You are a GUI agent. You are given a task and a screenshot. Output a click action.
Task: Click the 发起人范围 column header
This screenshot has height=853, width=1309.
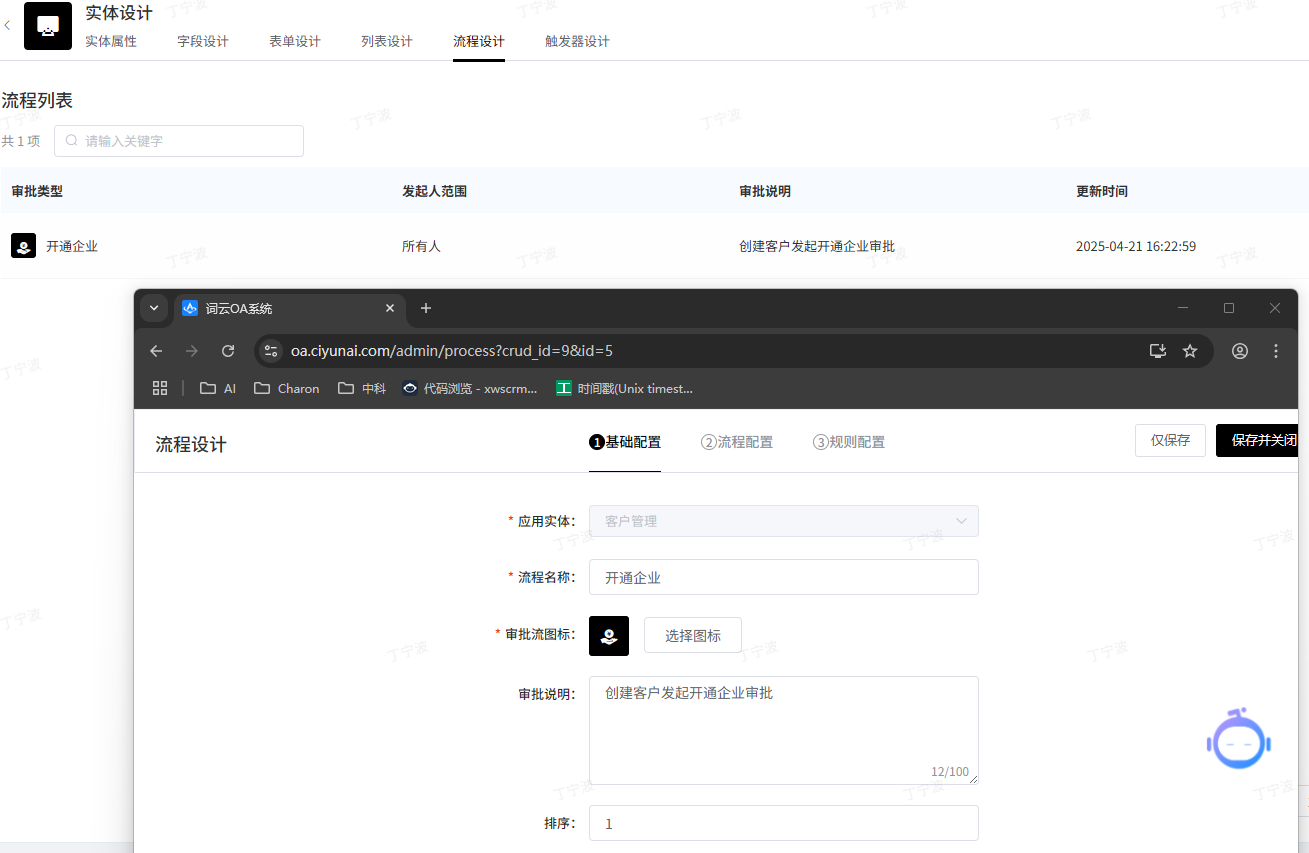pos(434,191)
